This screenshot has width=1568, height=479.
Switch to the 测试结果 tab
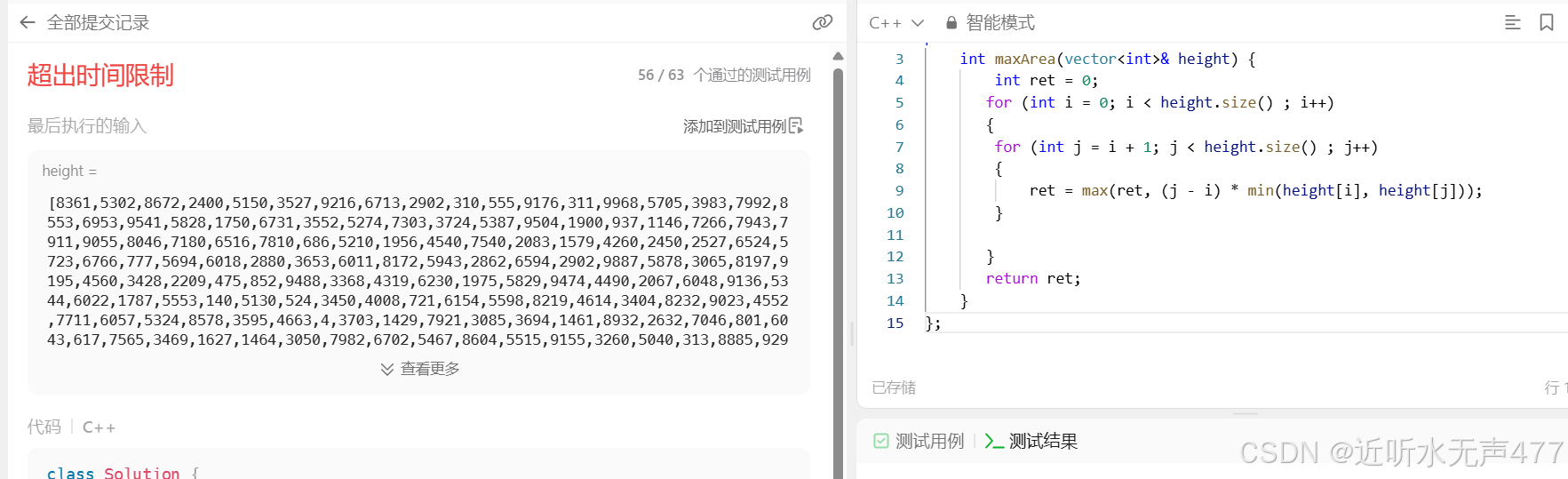(1043, 441)
